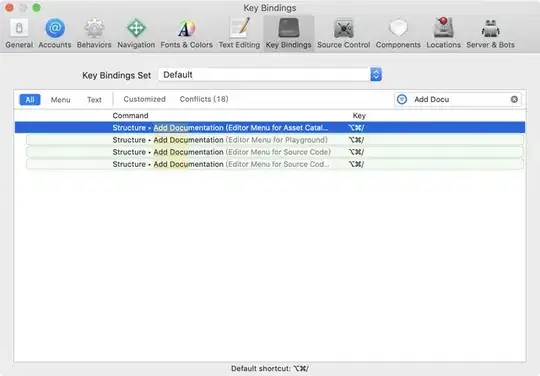The image size is (540, 376).
Task: Select Add Documentation for Playground row
Action: point(275,140)
